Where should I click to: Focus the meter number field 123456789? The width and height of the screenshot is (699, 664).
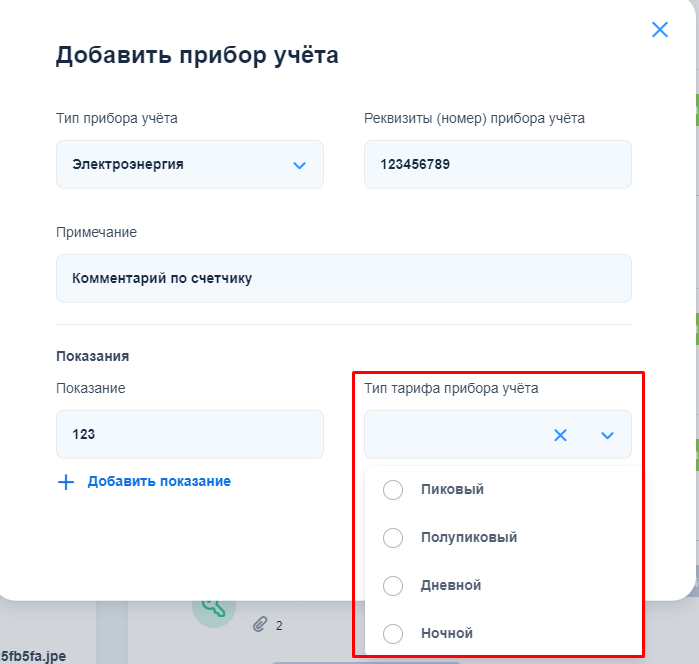click(497, 165)
